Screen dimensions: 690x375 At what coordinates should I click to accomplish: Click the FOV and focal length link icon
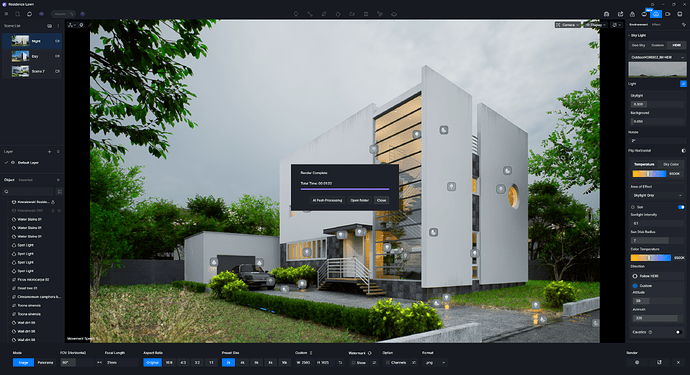coord(99,363)
